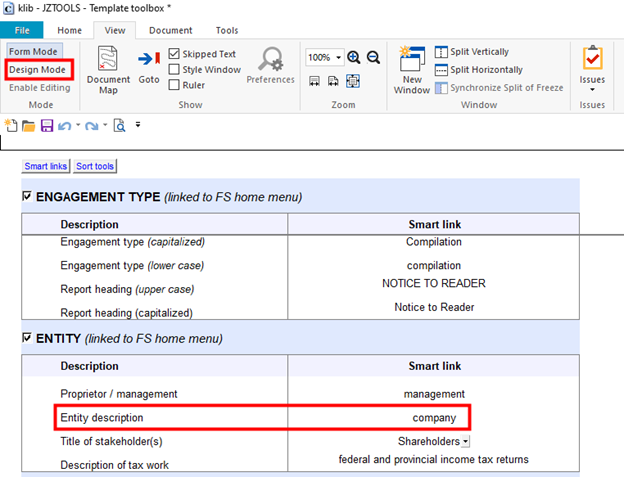The height and width of the screenshot is (477, 624).
Task: Click the zoom out magnifier icon
Action: (373, 57)
